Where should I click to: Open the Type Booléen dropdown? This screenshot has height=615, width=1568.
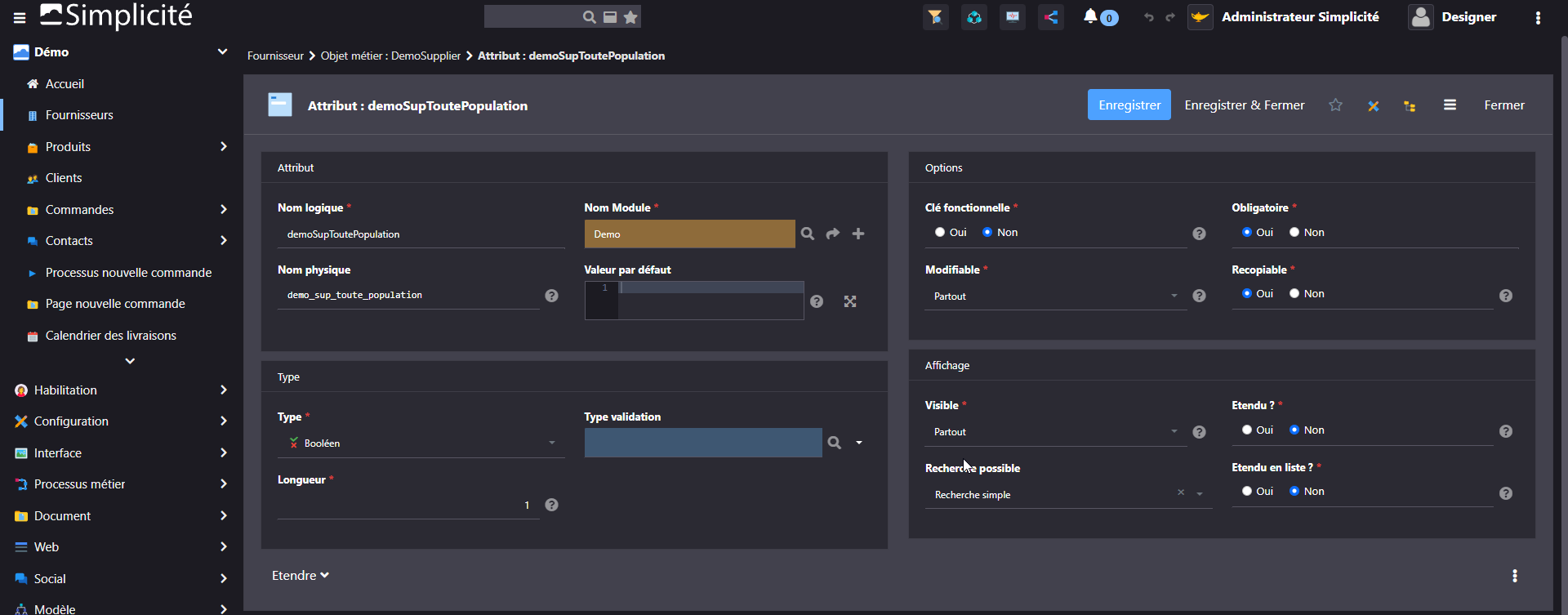tap(421, 443)
